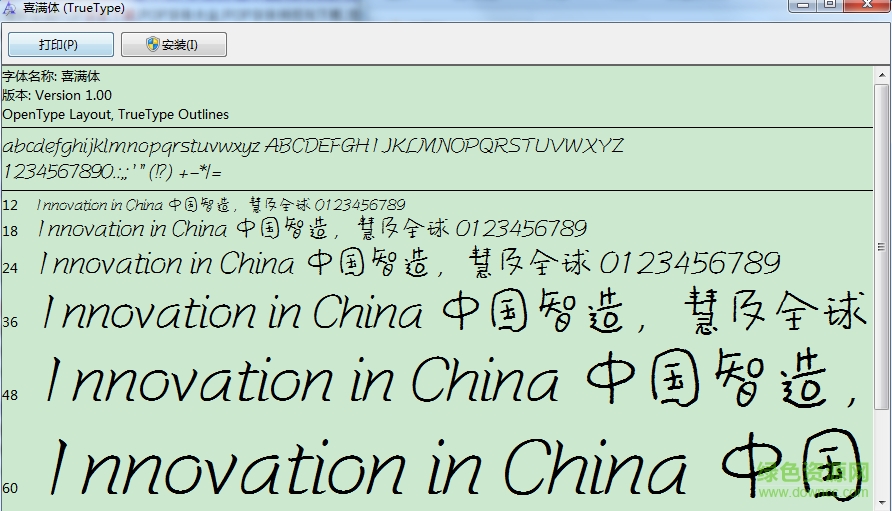Click the scrollbar up arrow
Screen dimensions: 892x511
(x=881, y=75)
